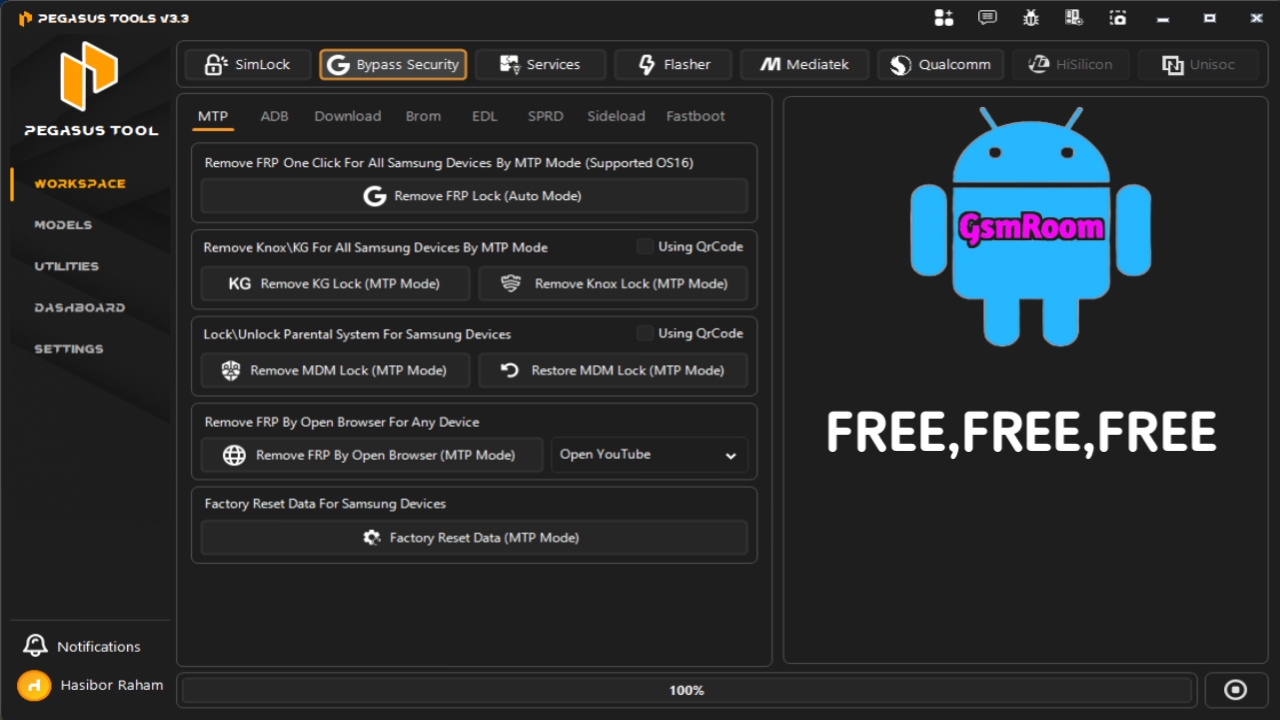Click Remove FRP Lock (Auto Mode)

[474, 196]
